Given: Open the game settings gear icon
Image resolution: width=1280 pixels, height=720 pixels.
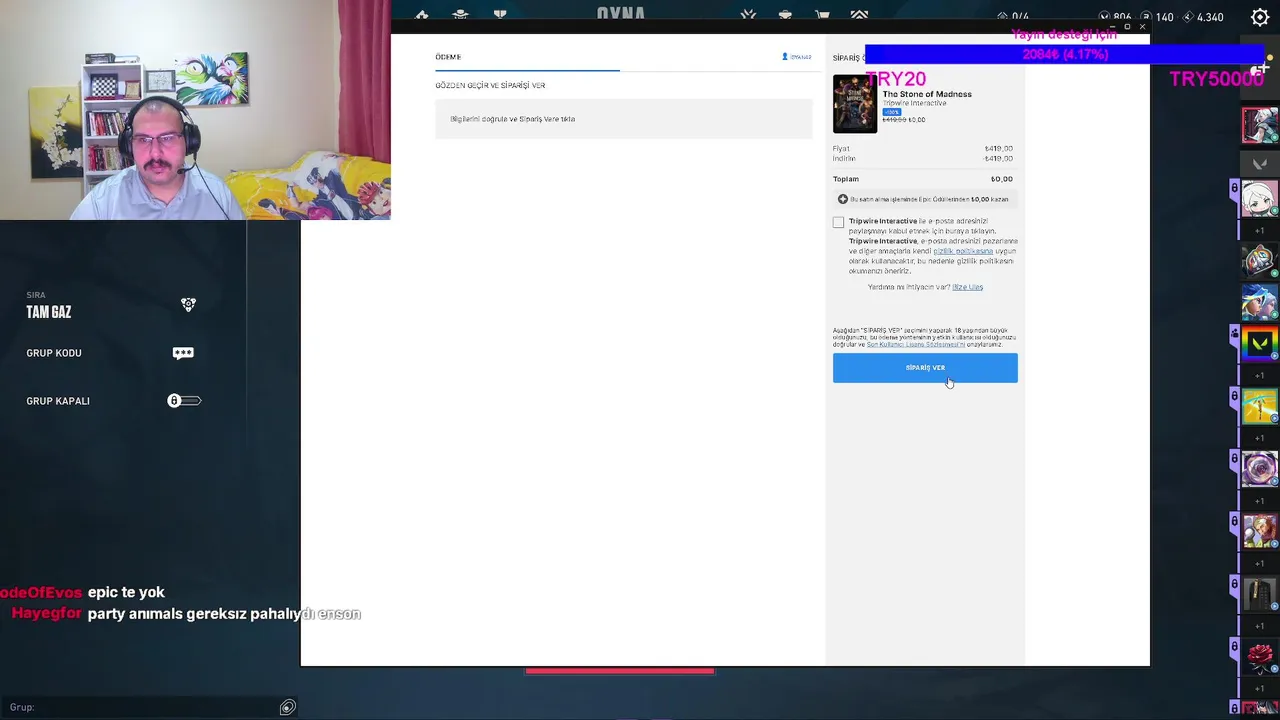Looking at the screenshot, I should coord(1260,17).
